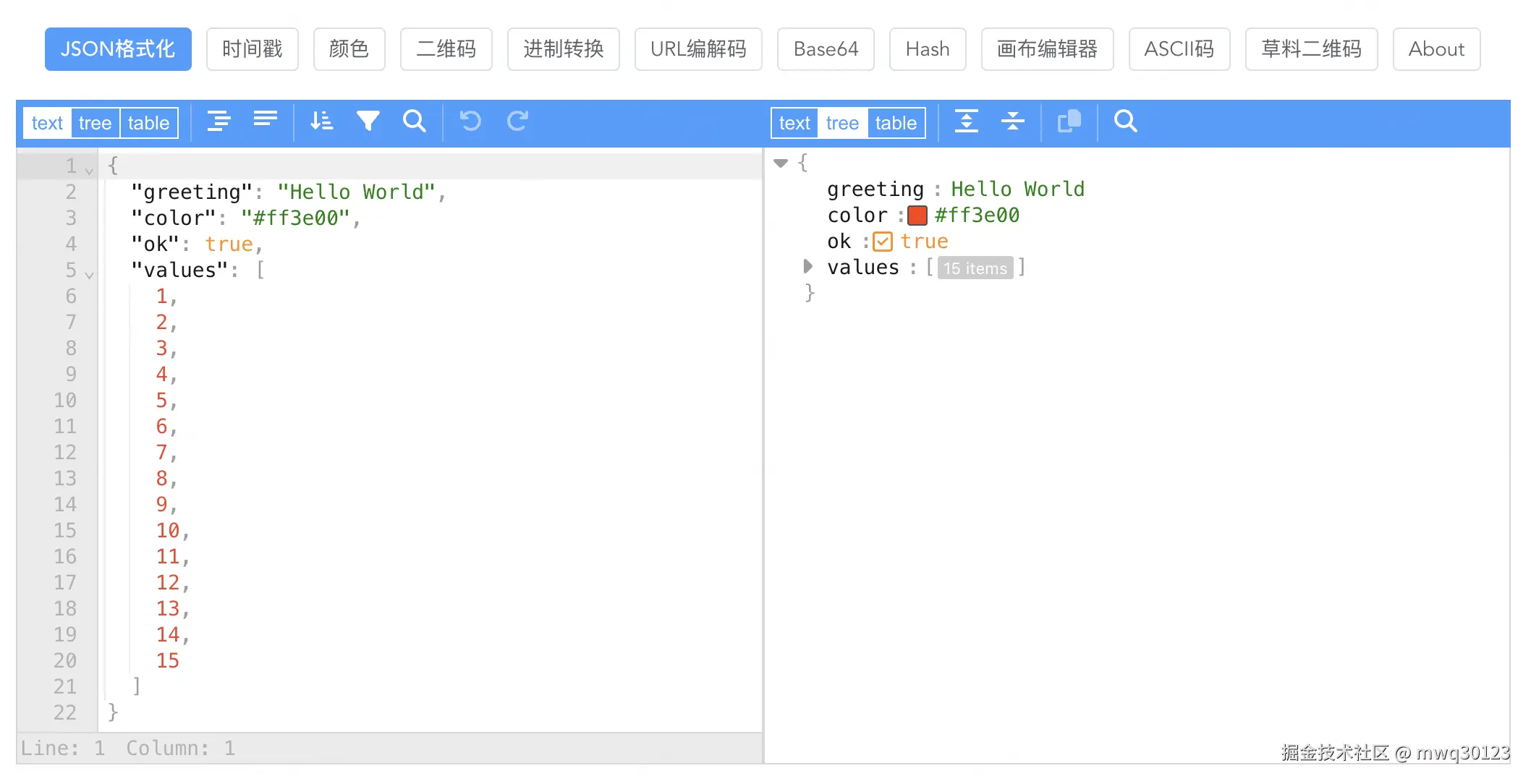Collapse all nodes in the tree view
This screenshot has width=1531, height=784.
pos(1012,122)
